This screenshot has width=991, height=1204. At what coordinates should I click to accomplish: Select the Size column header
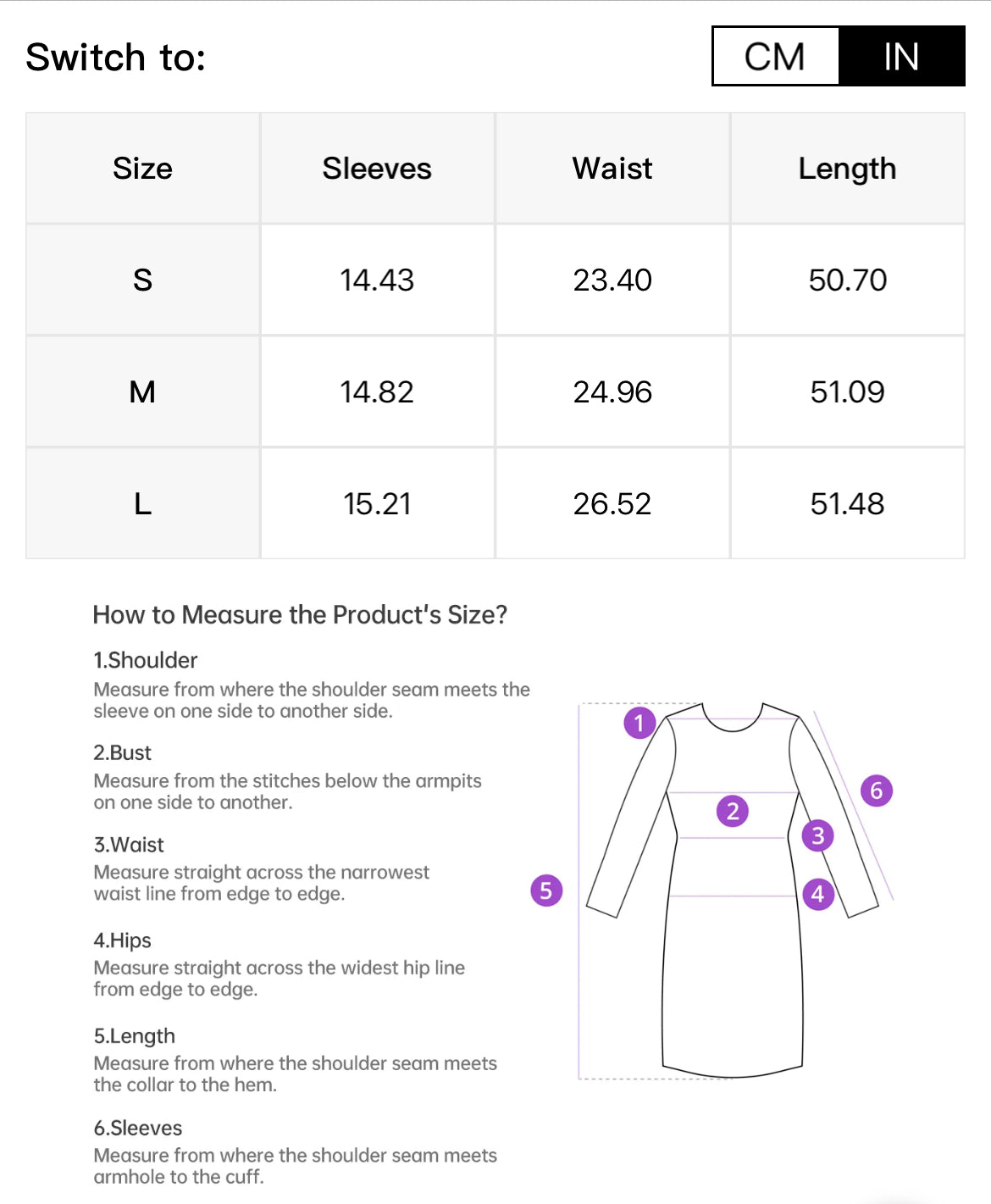tap(142, 169)
